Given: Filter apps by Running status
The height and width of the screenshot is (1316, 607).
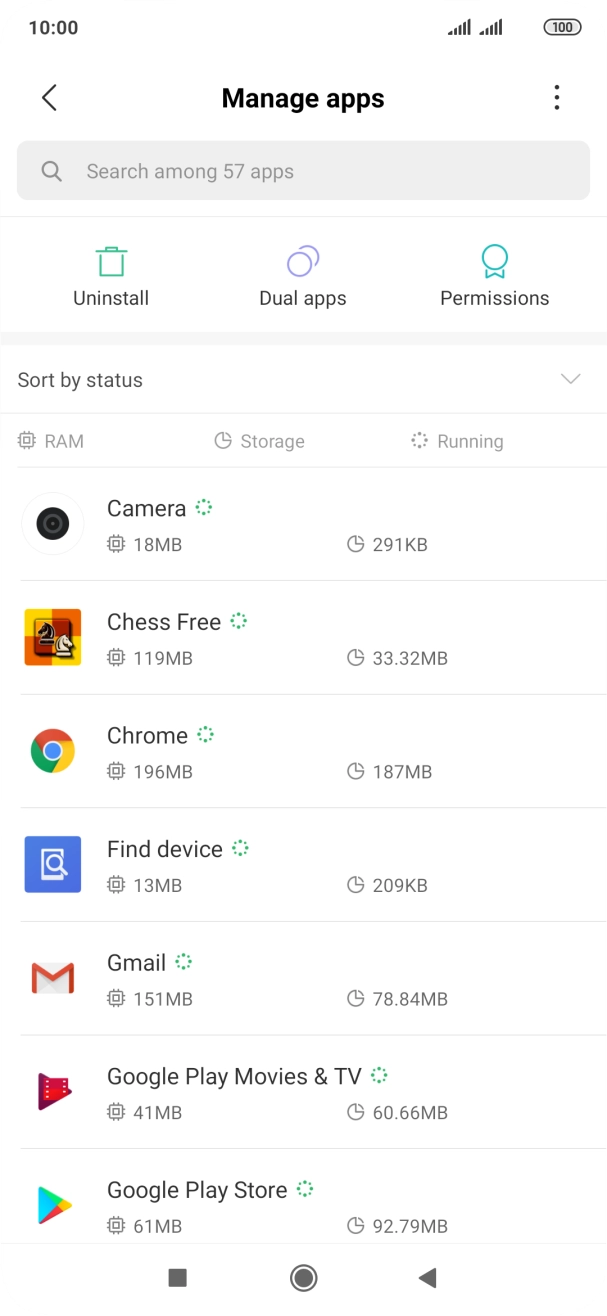Looking at the screenshot, I should [x=456, y=440].
